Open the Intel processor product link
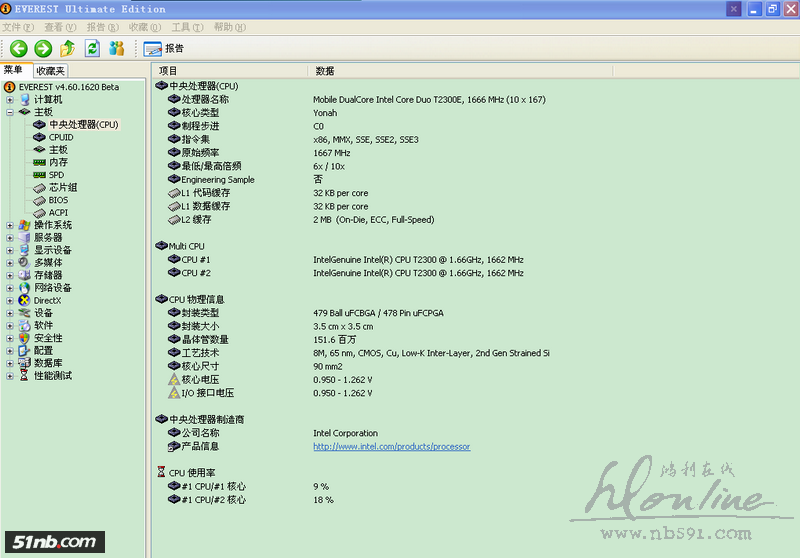The image size is (800, 558). point(391,447)
